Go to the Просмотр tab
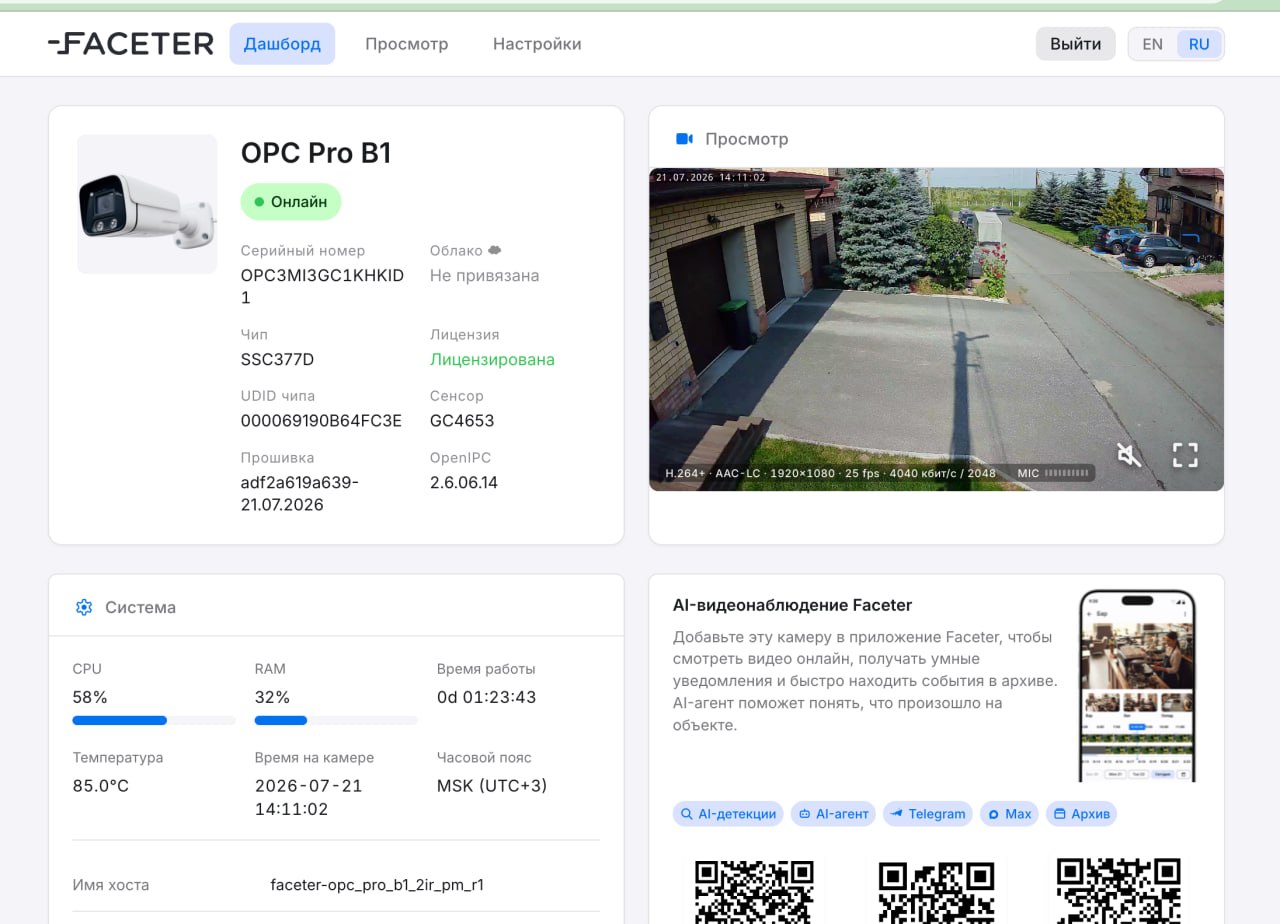 coord(406,44)
